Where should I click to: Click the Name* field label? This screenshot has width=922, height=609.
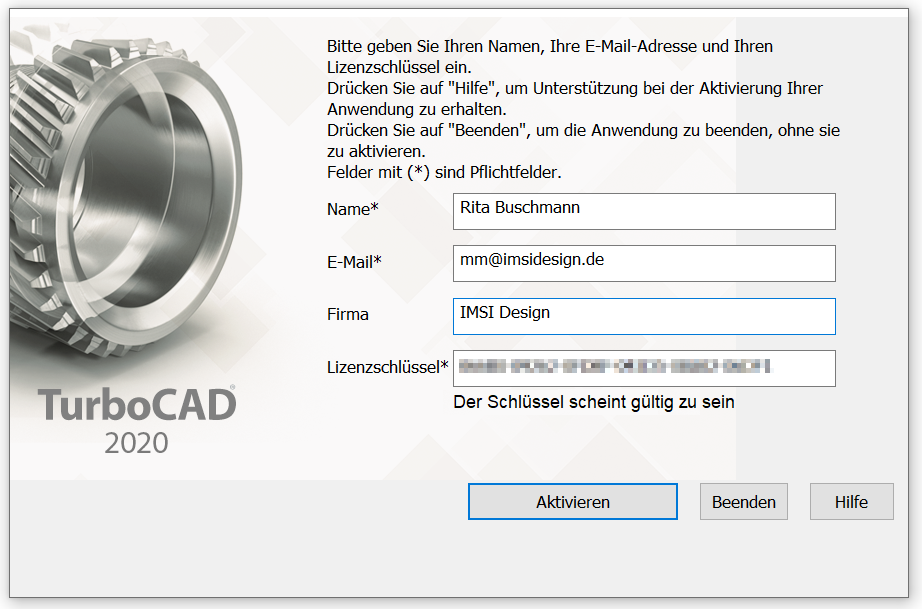point(353,209)
